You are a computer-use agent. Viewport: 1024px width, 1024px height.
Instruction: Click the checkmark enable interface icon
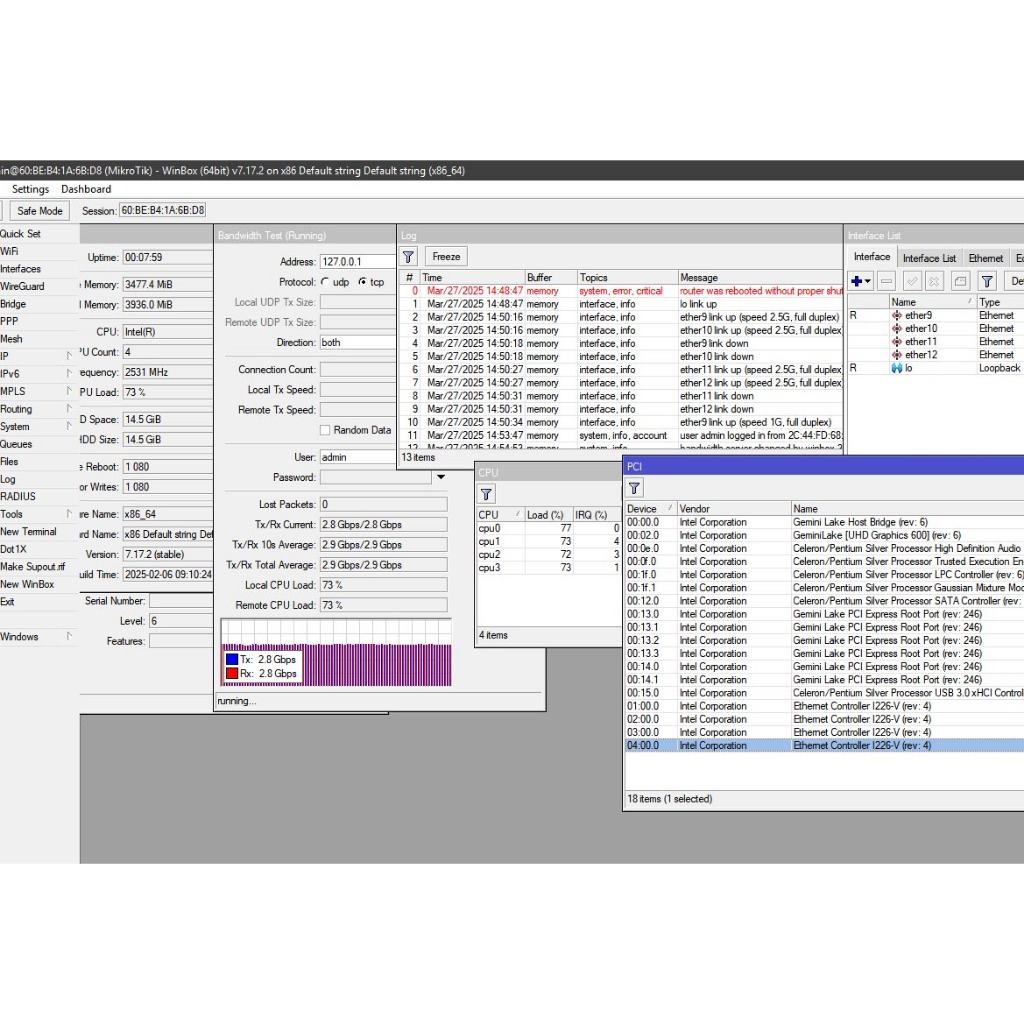[911, 283]
